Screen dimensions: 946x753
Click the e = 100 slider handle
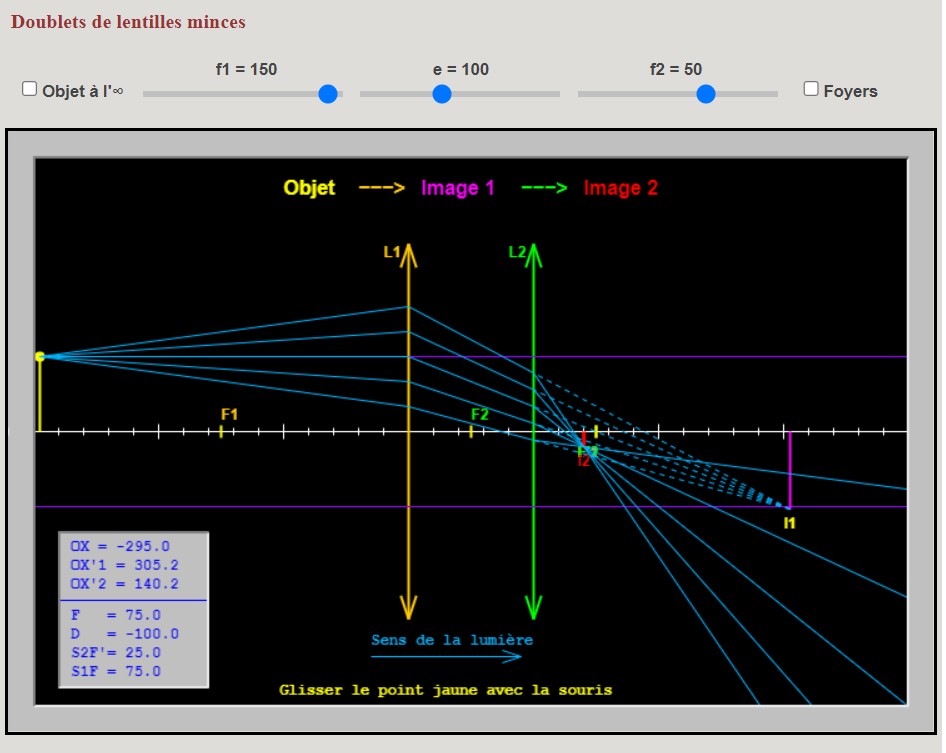point(442,94)
